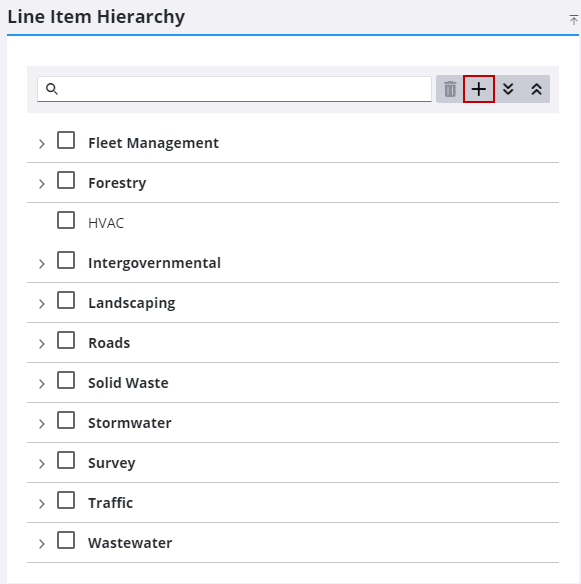Click the collapse panel arrow beside Line Item Hierarchy

click(x=574, y=19)
